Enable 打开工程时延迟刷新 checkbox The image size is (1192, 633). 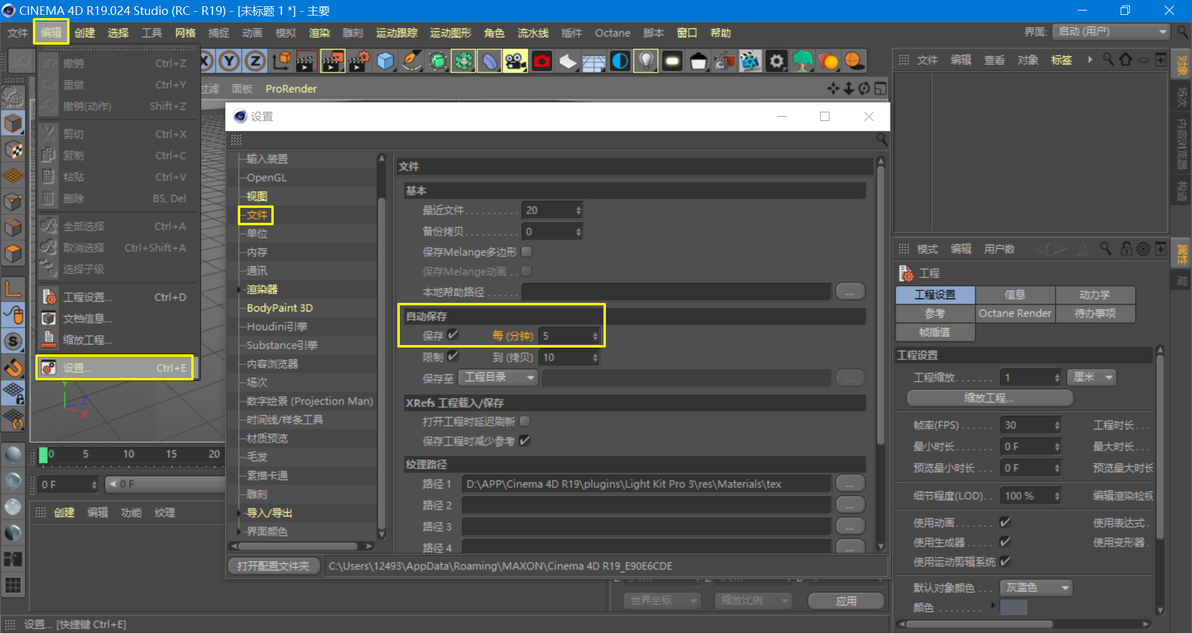(x=525, y=420)
